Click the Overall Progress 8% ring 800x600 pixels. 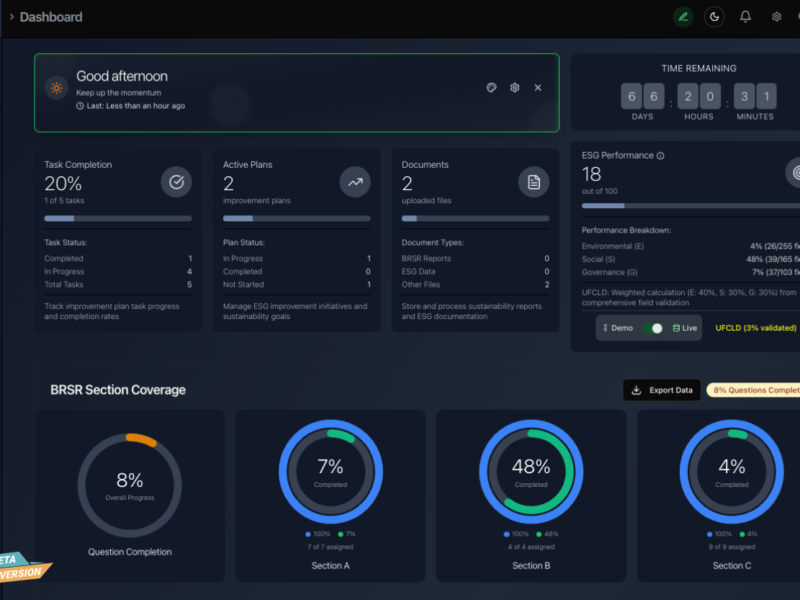click(130, 485)
